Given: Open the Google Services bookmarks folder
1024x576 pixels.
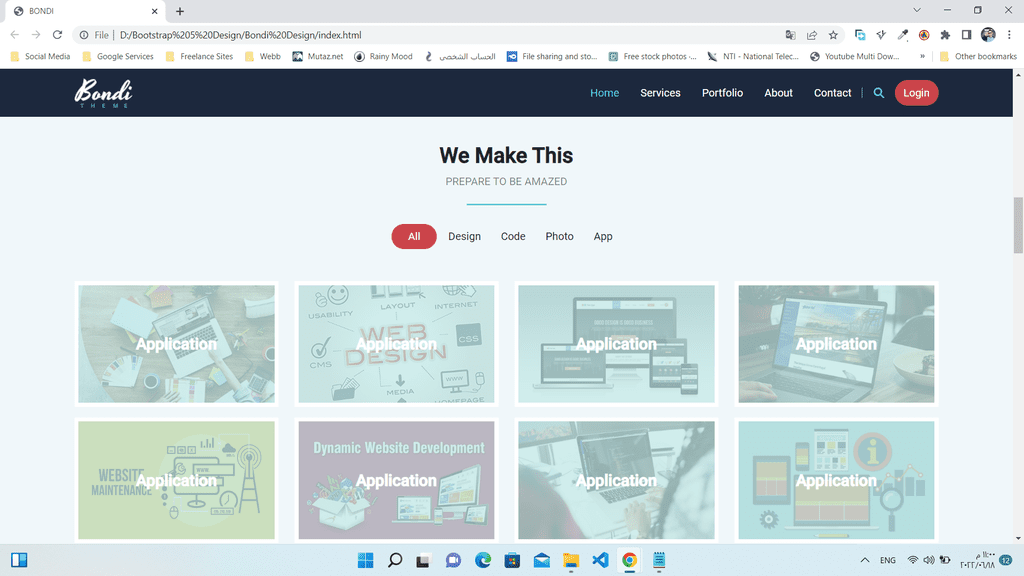Looking at the screenshot, I should click(118, 56).
